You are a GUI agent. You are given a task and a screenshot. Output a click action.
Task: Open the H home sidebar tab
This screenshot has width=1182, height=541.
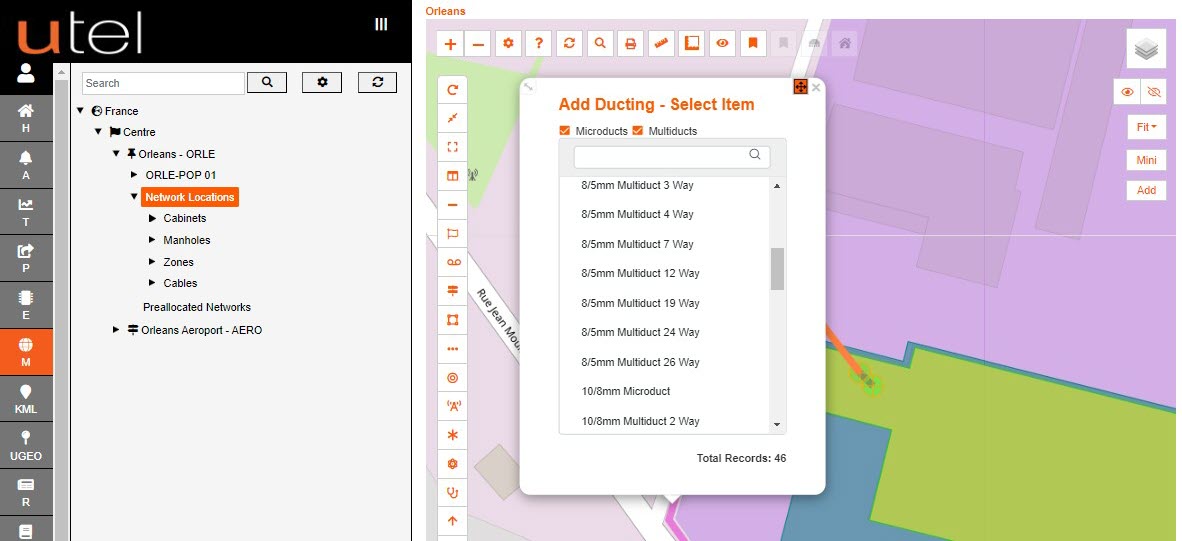point(26,118)
